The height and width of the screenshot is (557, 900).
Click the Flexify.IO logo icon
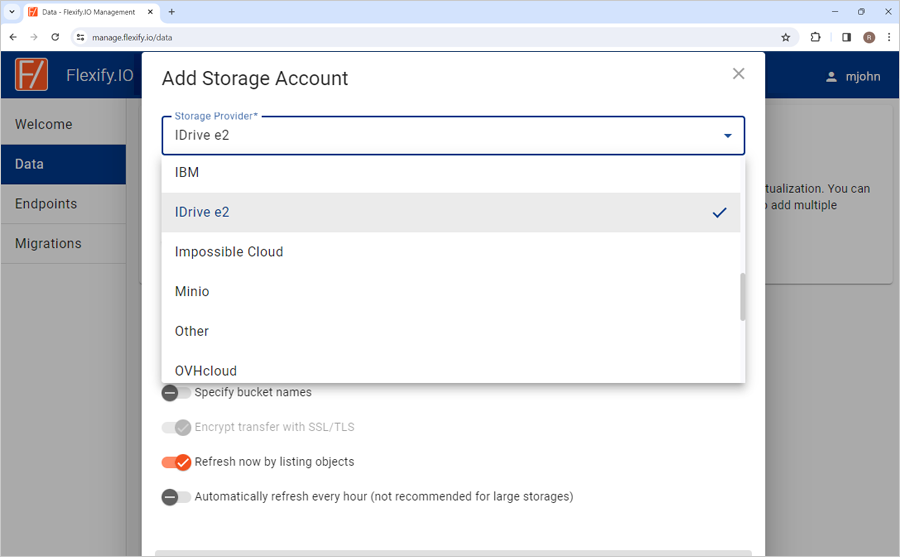(x=31, y=75)
